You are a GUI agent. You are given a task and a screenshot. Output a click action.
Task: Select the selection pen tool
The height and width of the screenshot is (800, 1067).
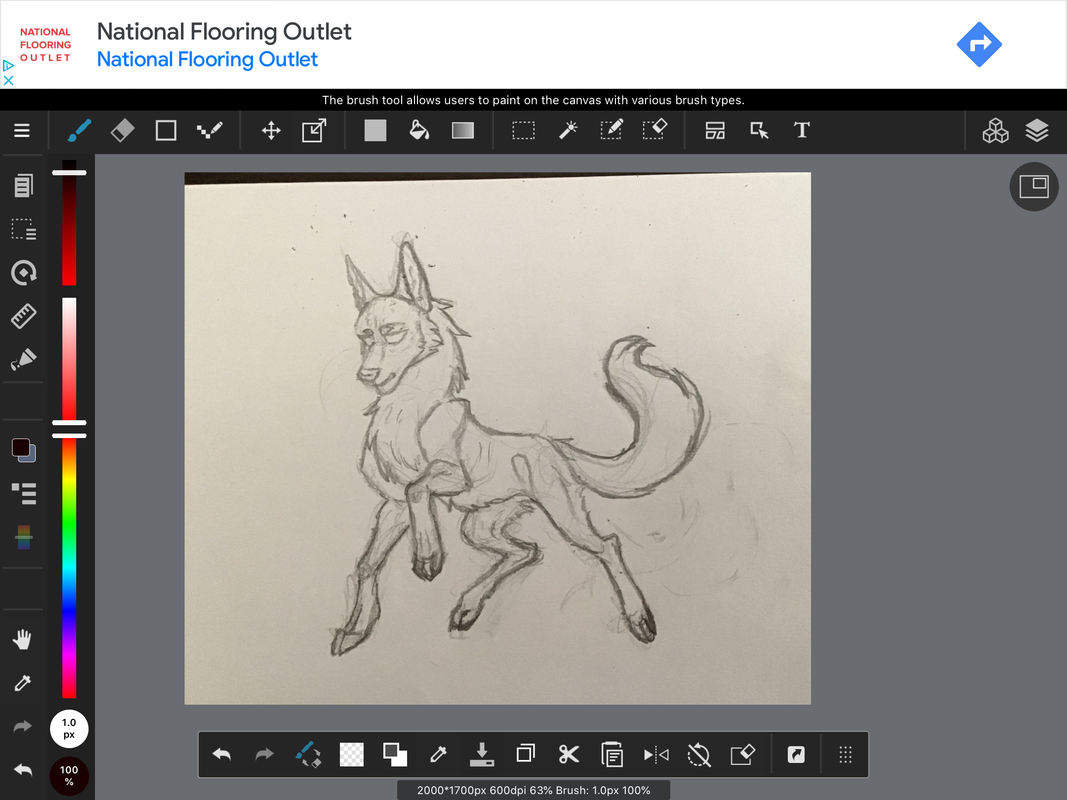point(611,131)
